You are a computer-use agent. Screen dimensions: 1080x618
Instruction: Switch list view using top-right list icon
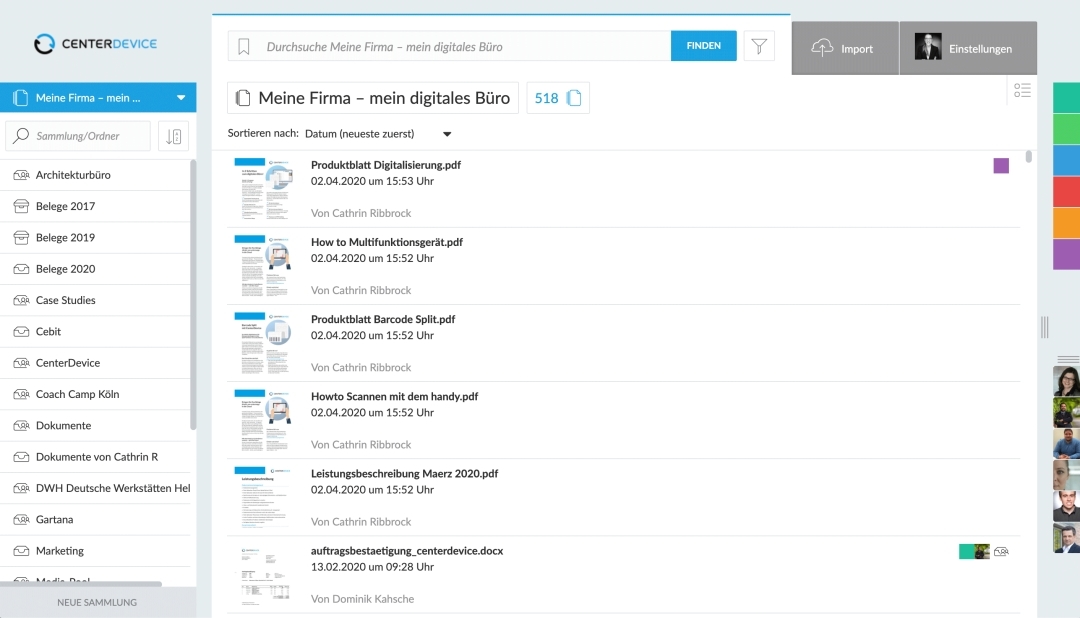pos(1022,90)
